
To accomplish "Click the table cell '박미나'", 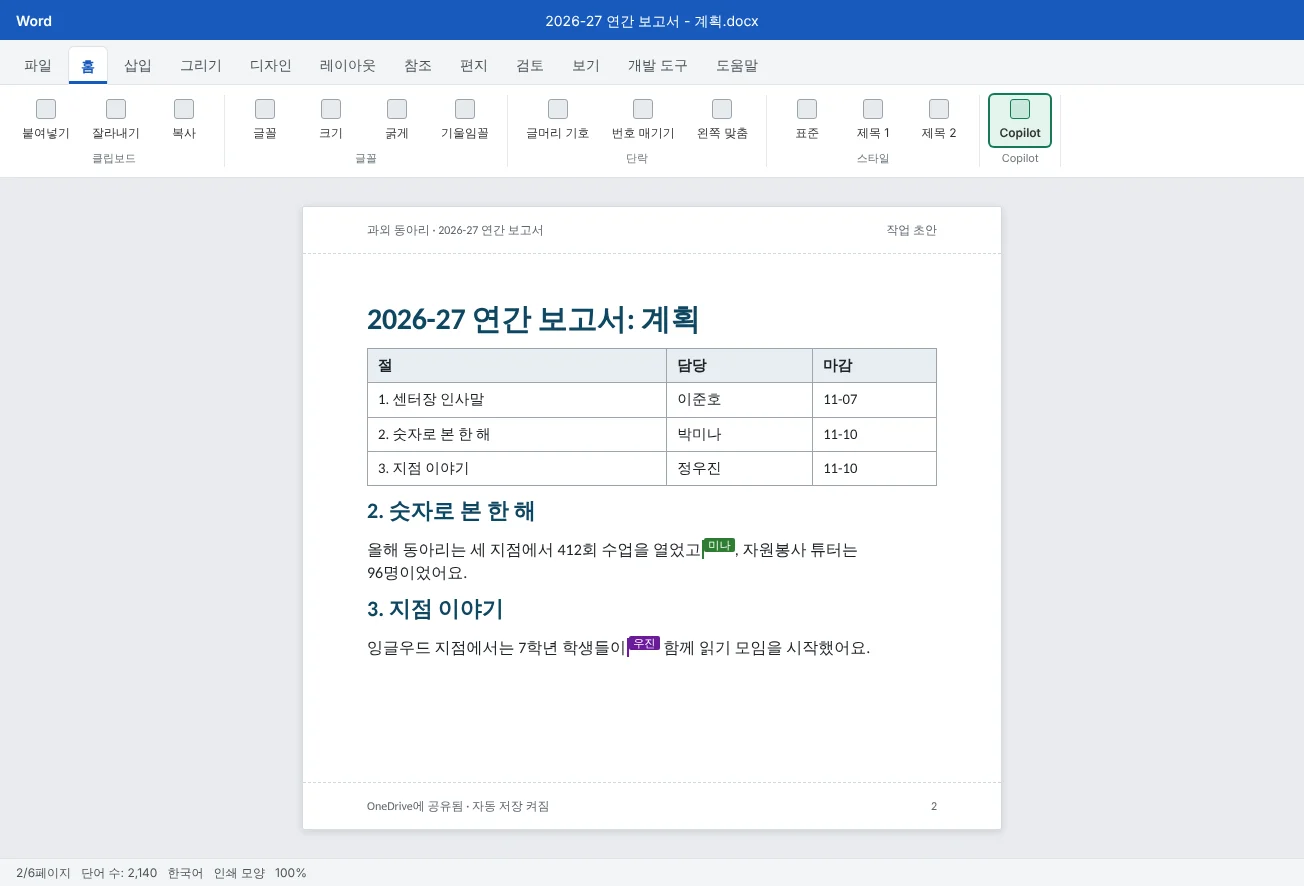I will [739, 434].
